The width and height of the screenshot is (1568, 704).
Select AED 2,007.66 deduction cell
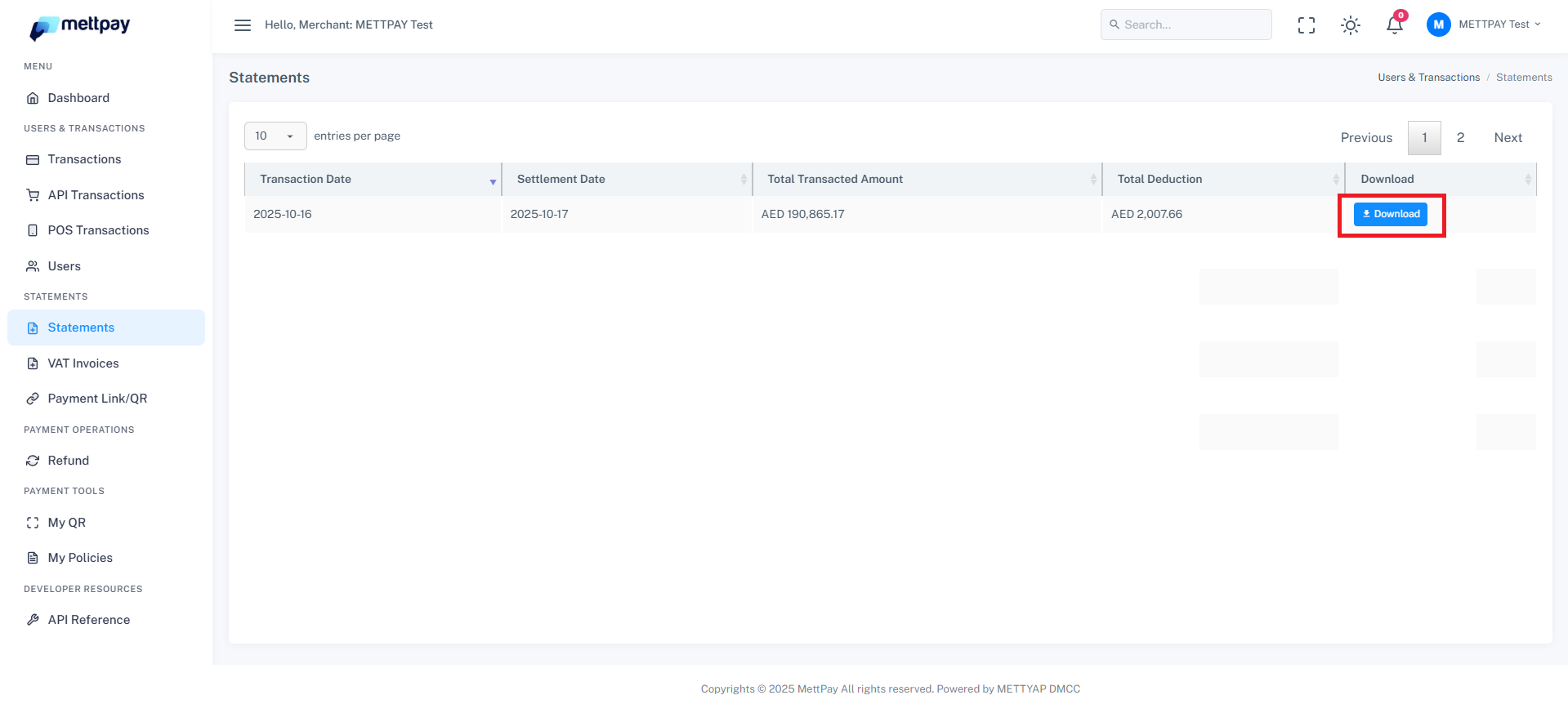tap(1224, 215)
